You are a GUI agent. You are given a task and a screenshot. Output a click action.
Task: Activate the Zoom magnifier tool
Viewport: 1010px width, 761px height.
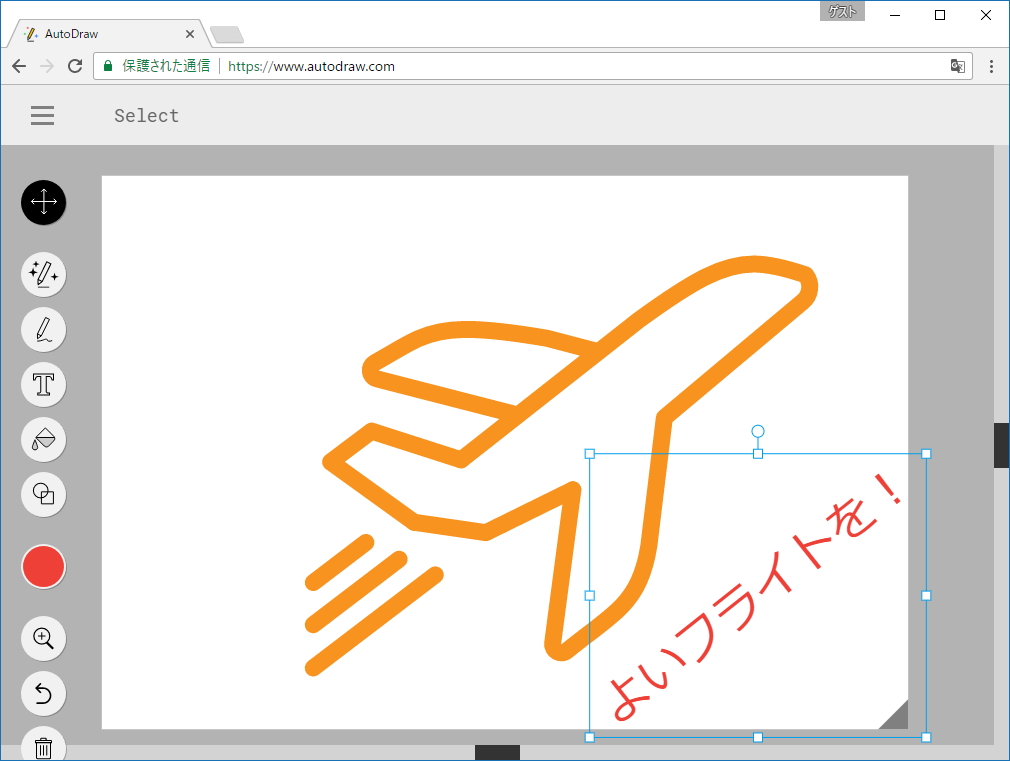[x=43, y=638]
